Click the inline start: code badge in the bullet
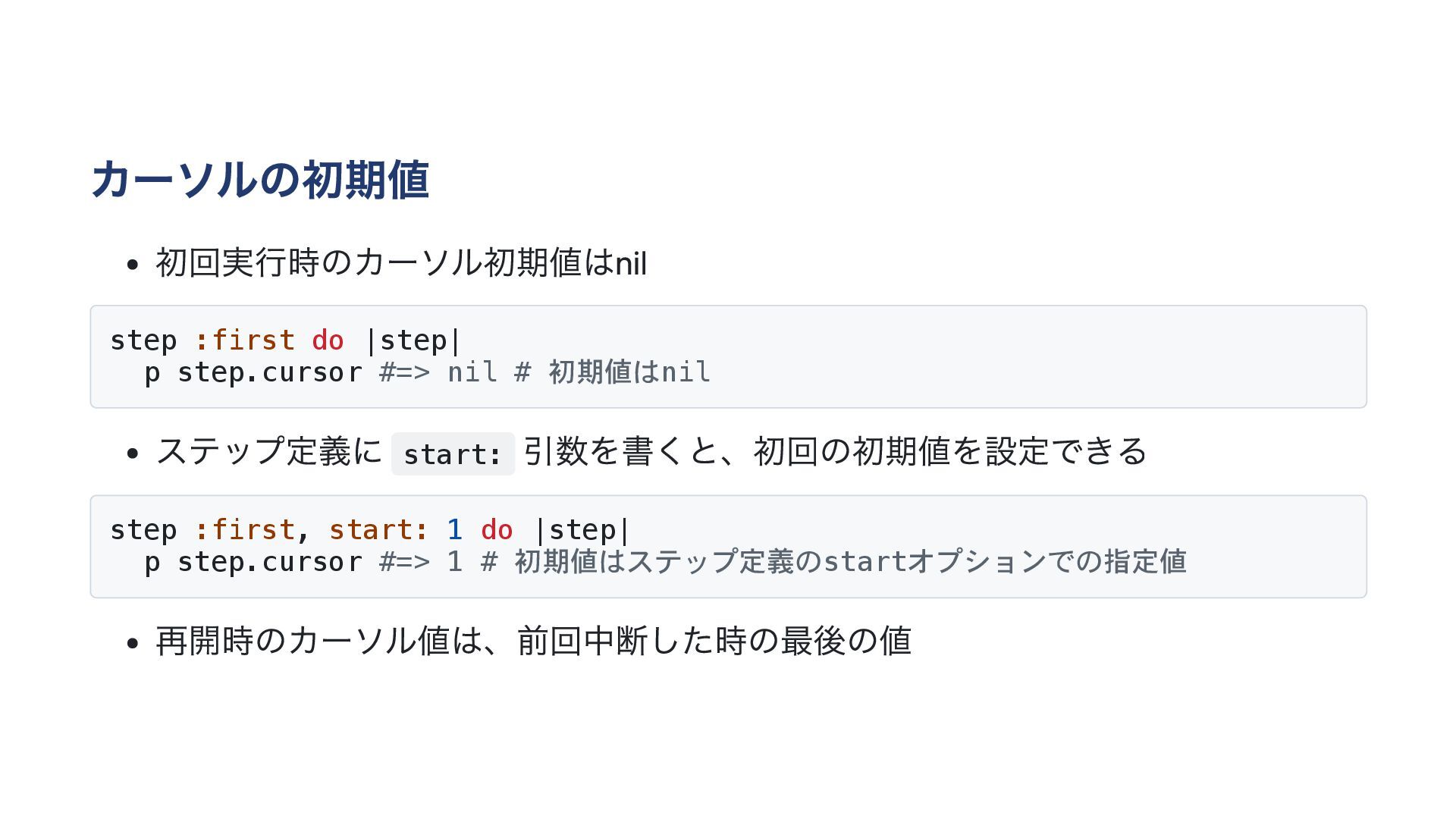The image size is (1456, 819). click(x=453, y=454)
